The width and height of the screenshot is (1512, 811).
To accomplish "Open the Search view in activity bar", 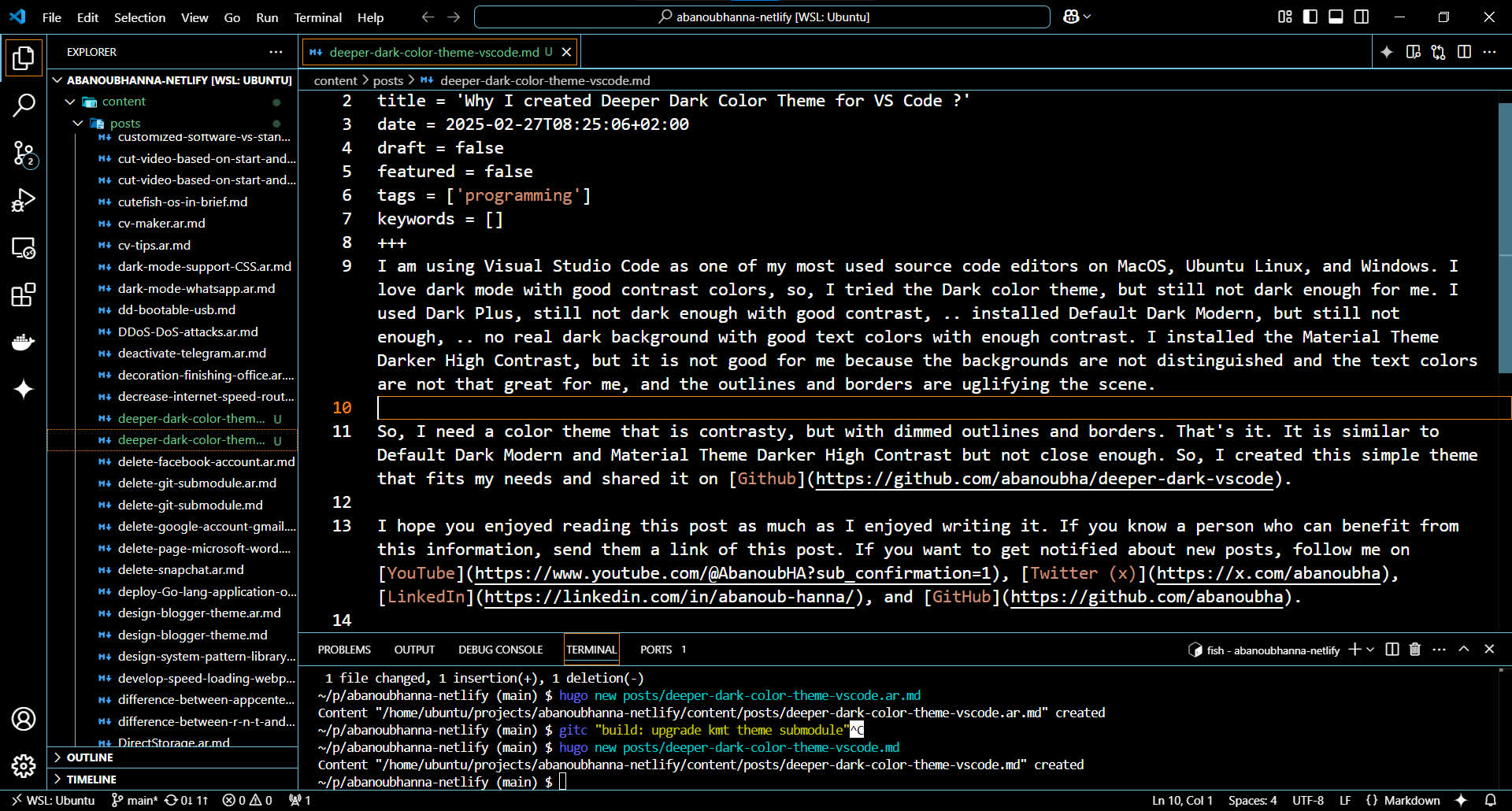I will [x=24, y=105].
